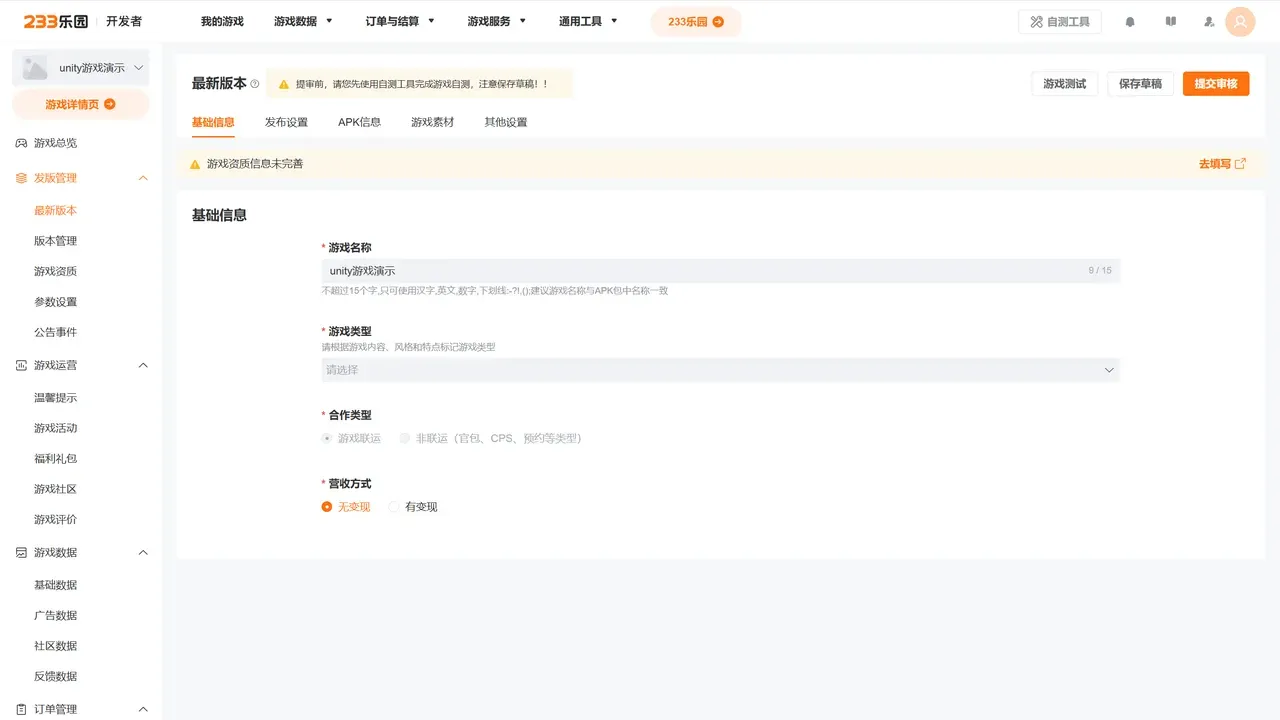Switch to the 游戏素材 tab

pyautogui.click(x=432, y=122)
